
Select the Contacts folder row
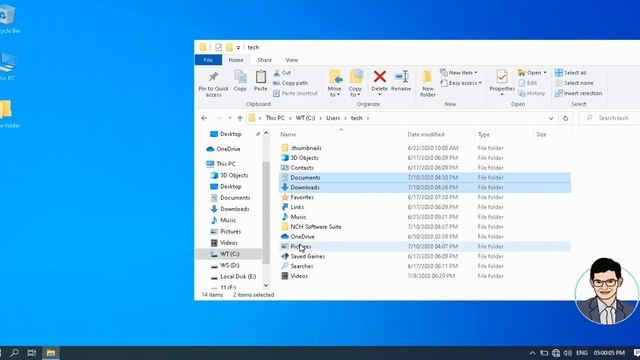[x=424, y=168]
